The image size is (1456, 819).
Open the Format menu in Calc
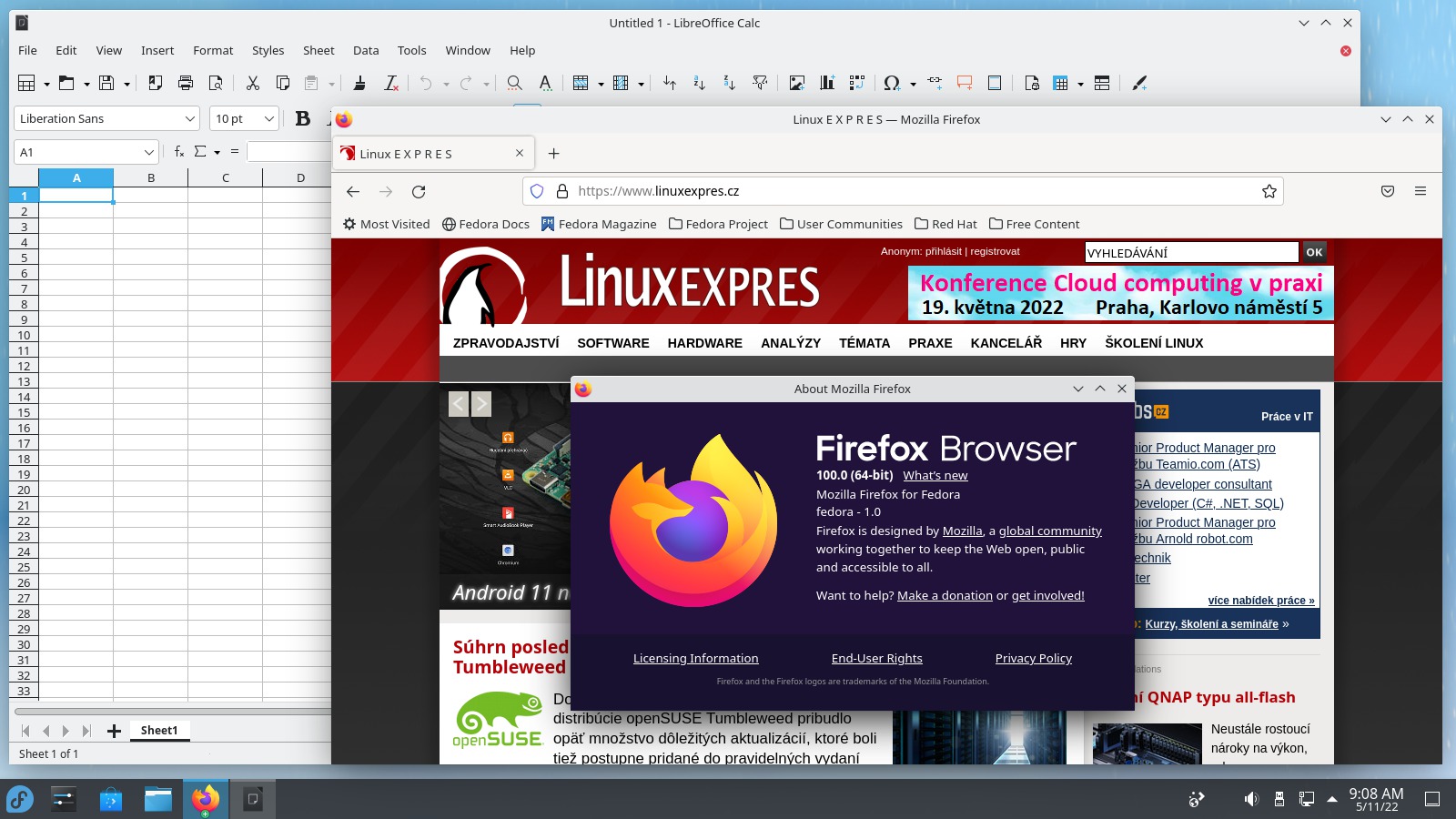(x=213, y=50)
